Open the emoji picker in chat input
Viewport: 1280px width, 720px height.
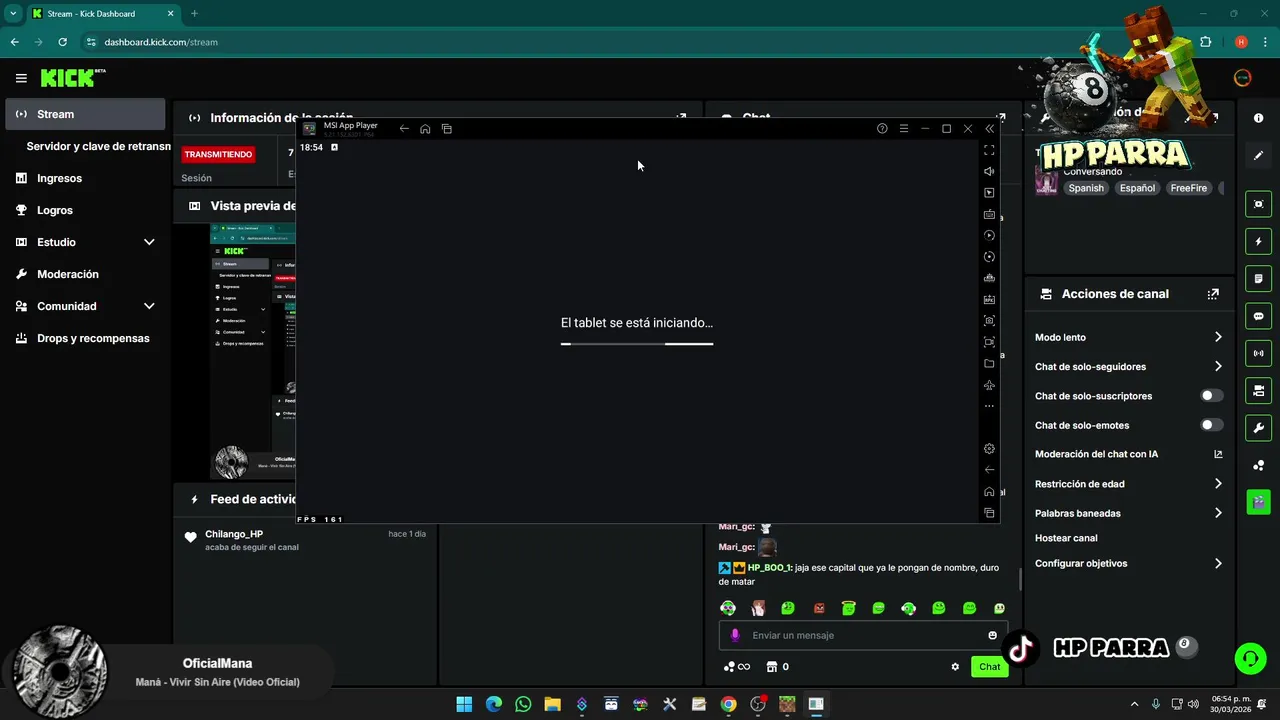[x=992, y=635]
